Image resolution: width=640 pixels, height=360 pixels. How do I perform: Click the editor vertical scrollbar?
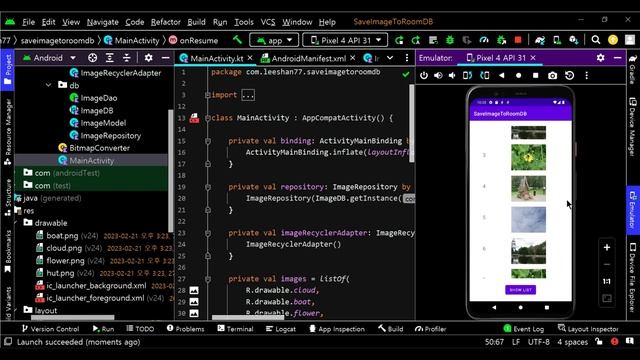click(x=411, y=123)
